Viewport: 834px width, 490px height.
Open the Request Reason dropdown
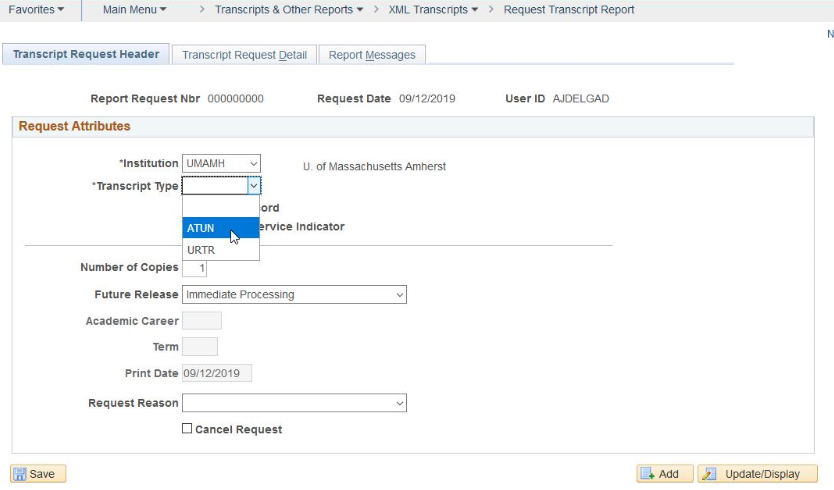[294, 403]
